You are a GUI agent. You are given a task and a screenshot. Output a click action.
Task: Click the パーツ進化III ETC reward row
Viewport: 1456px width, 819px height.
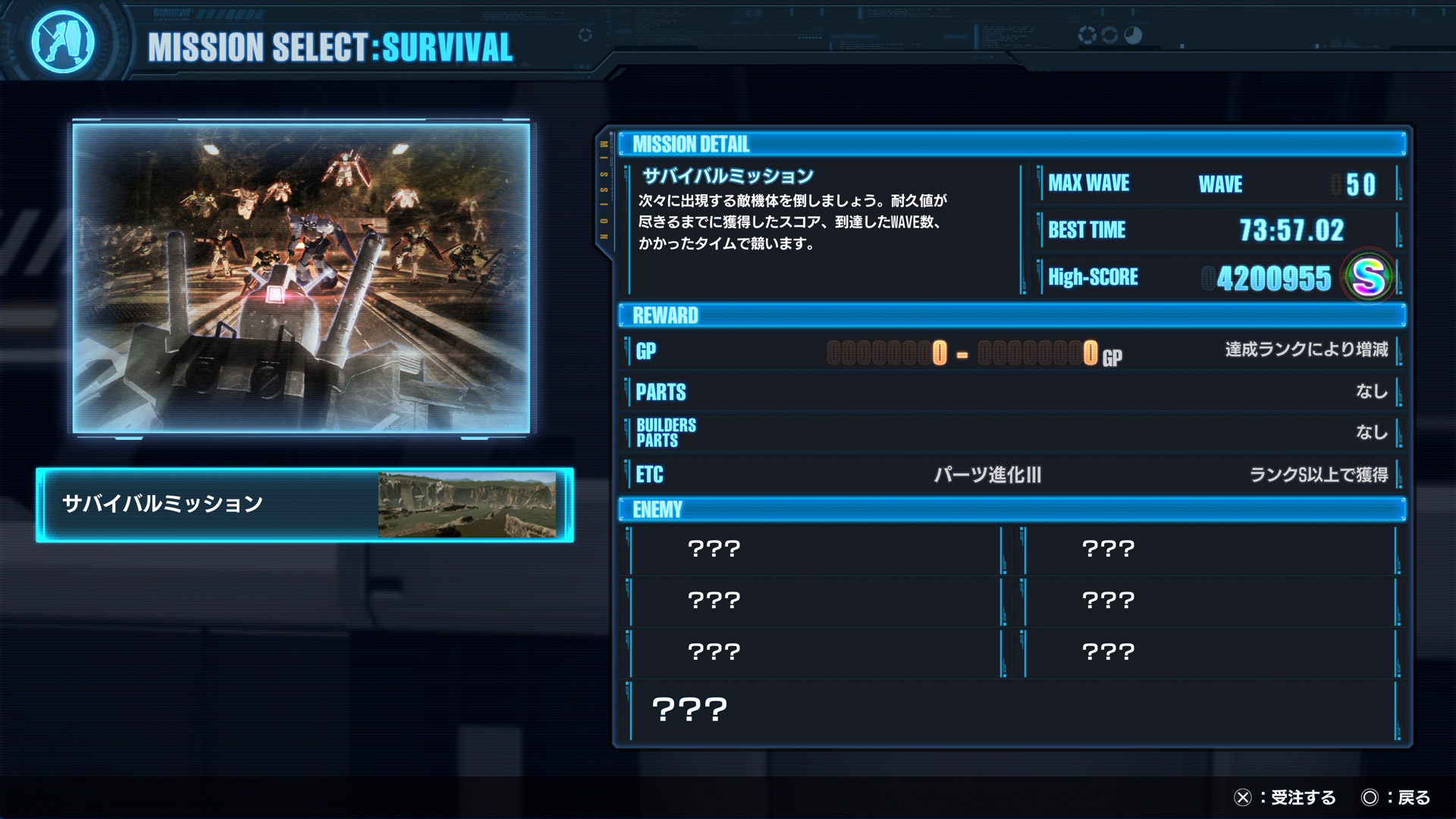(x=1012, y=475)
